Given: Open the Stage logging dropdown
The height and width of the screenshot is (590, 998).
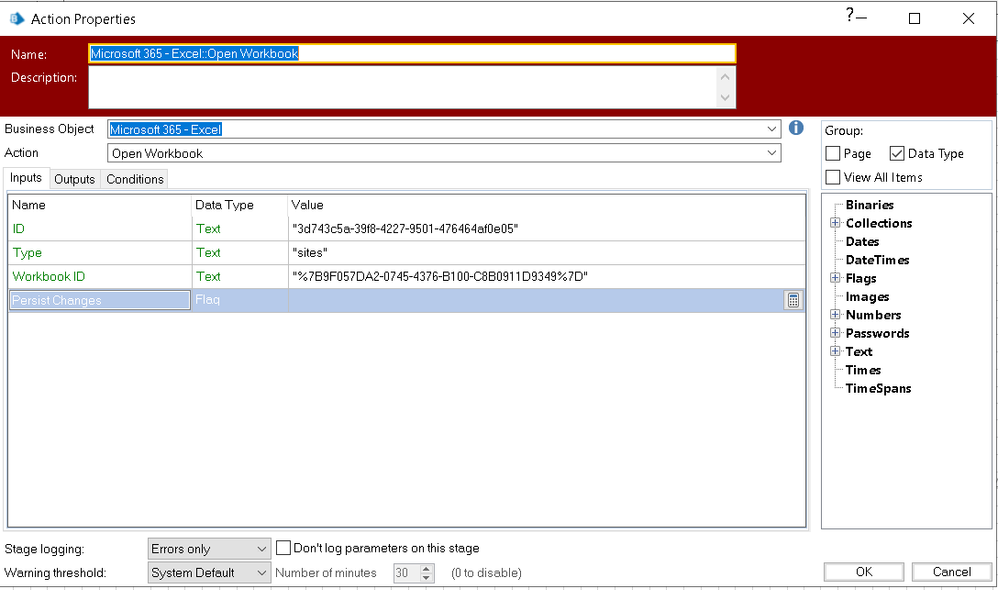Looking at the screenshot, I should (209, 549).
